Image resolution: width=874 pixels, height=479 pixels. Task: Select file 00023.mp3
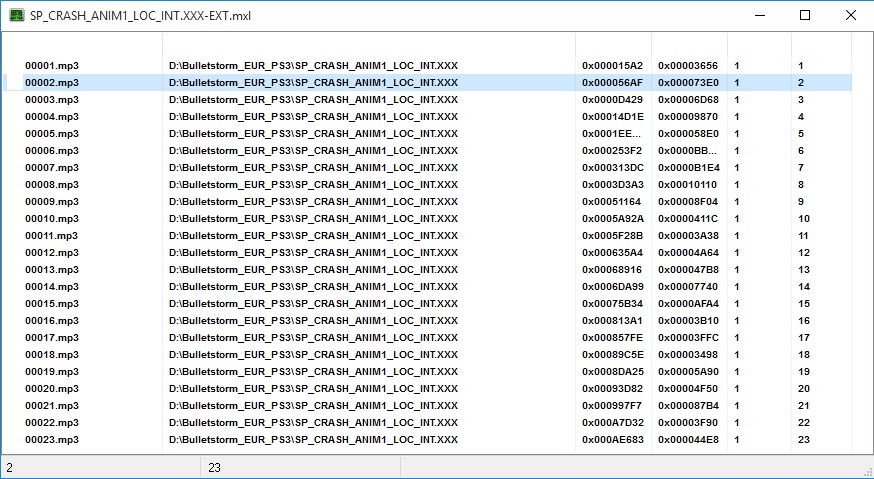tap(52, 440)
